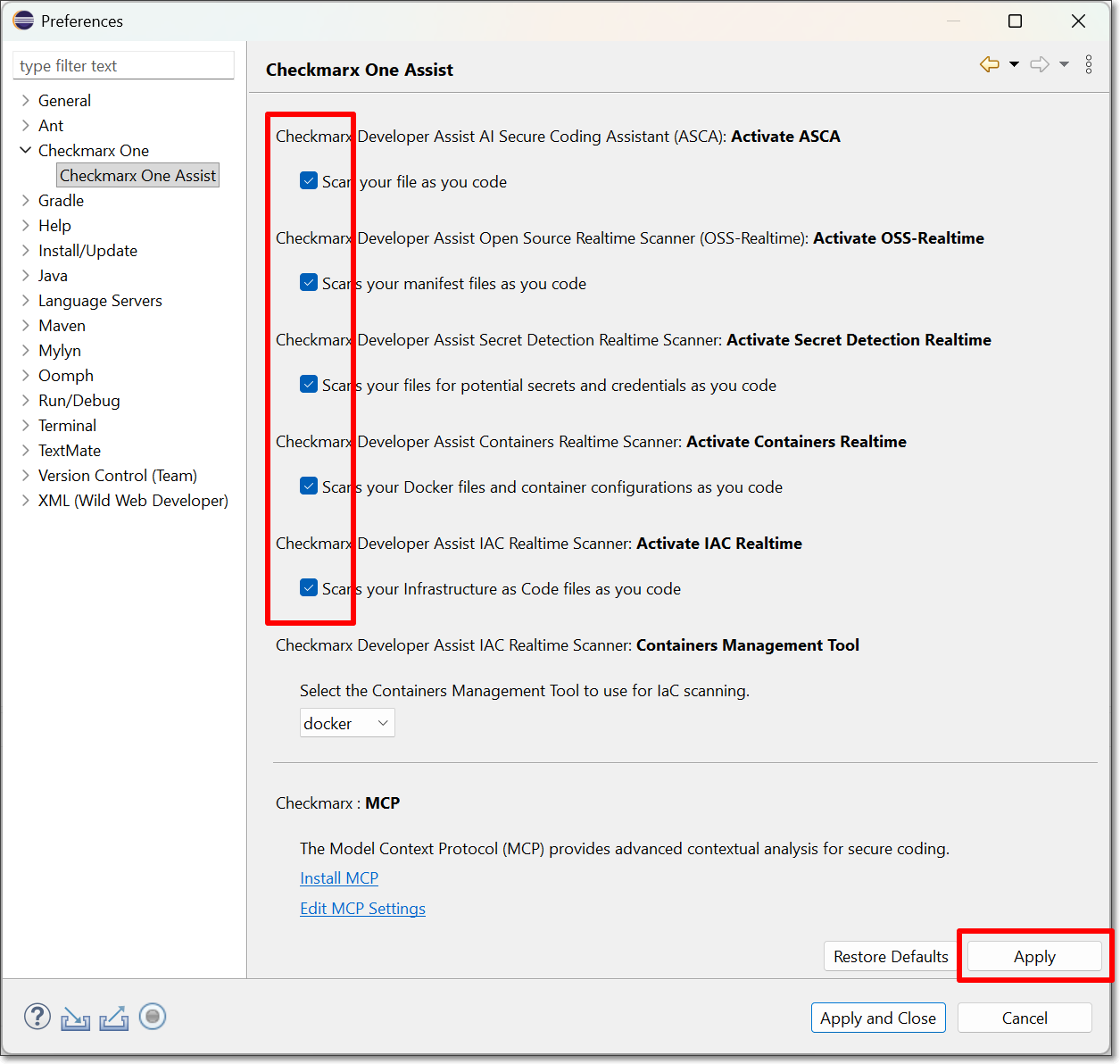
Task: Click the Apply button
Action: (1034, 956)
